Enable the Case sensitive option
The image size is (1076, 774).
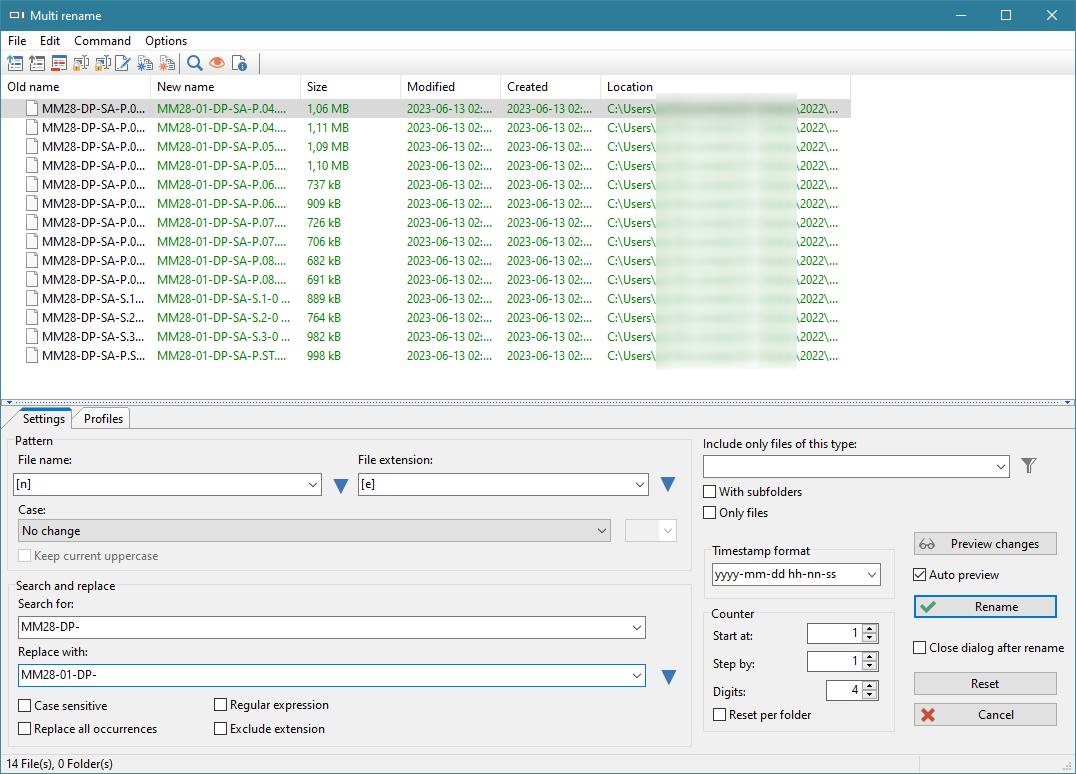point(25,706)
